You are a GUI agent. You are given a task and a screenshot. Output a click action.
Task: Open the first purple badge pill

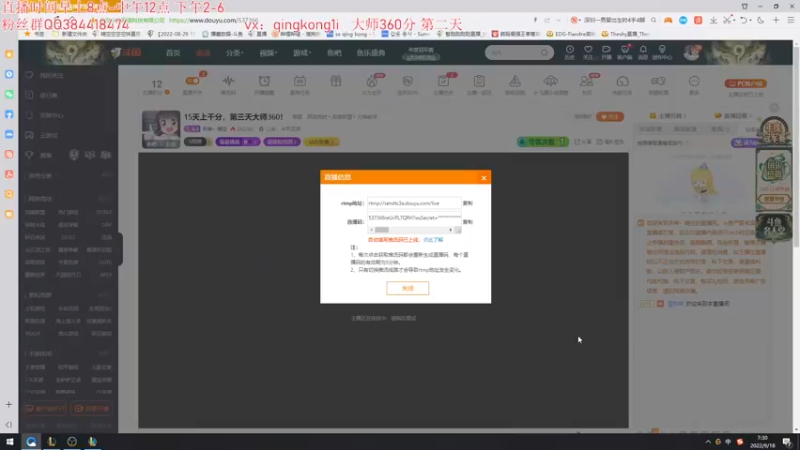coord(238,142)
